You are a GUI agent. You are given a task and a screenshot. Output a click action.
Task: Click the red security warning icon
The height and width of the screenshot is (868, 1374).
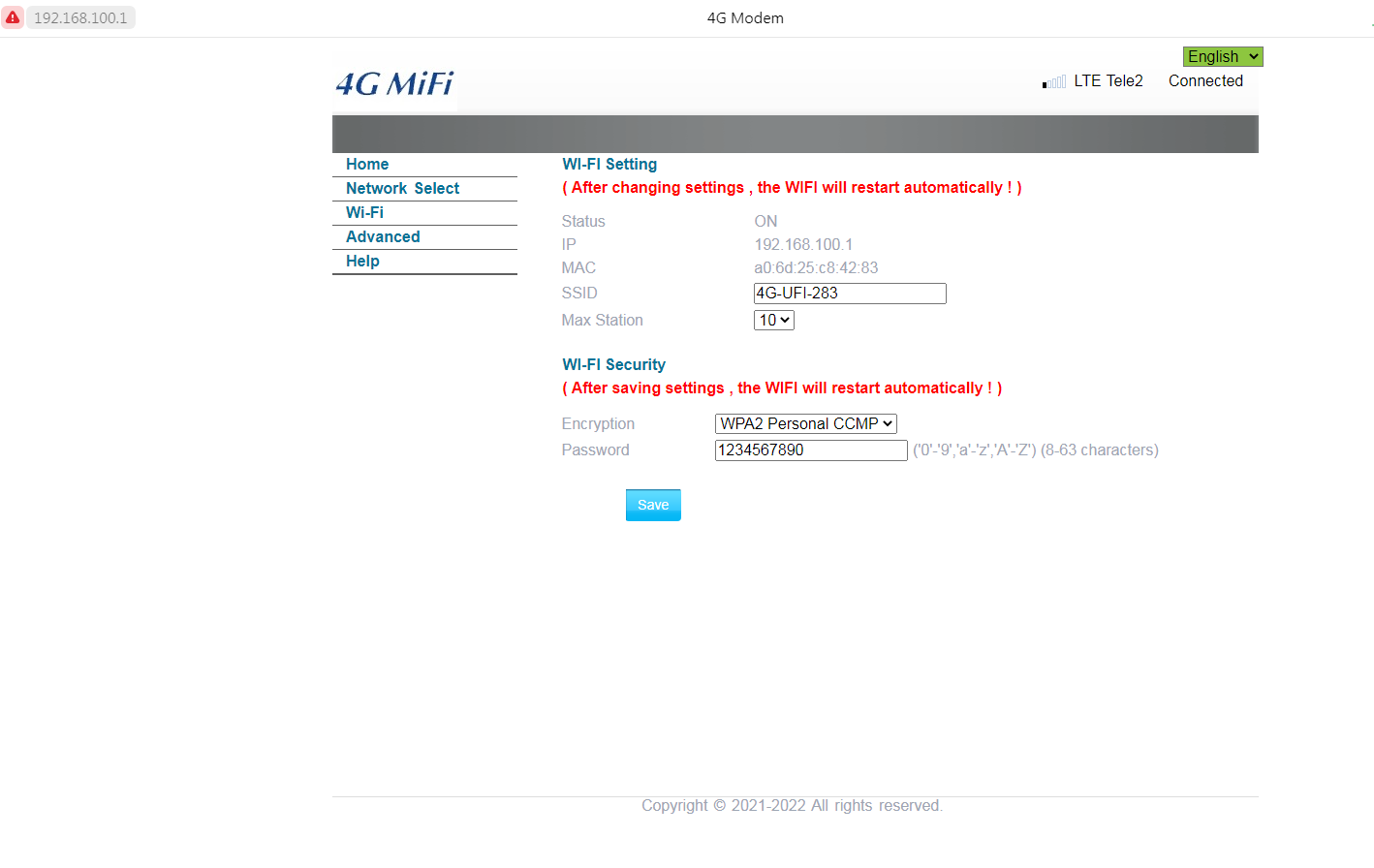click(x=13, y=17)
